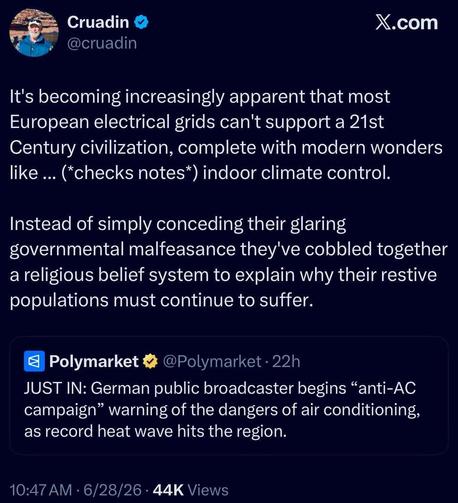Click the 10:47 AM post timestamp
Viewport: 458px width, 503px height.
point(41,490)
